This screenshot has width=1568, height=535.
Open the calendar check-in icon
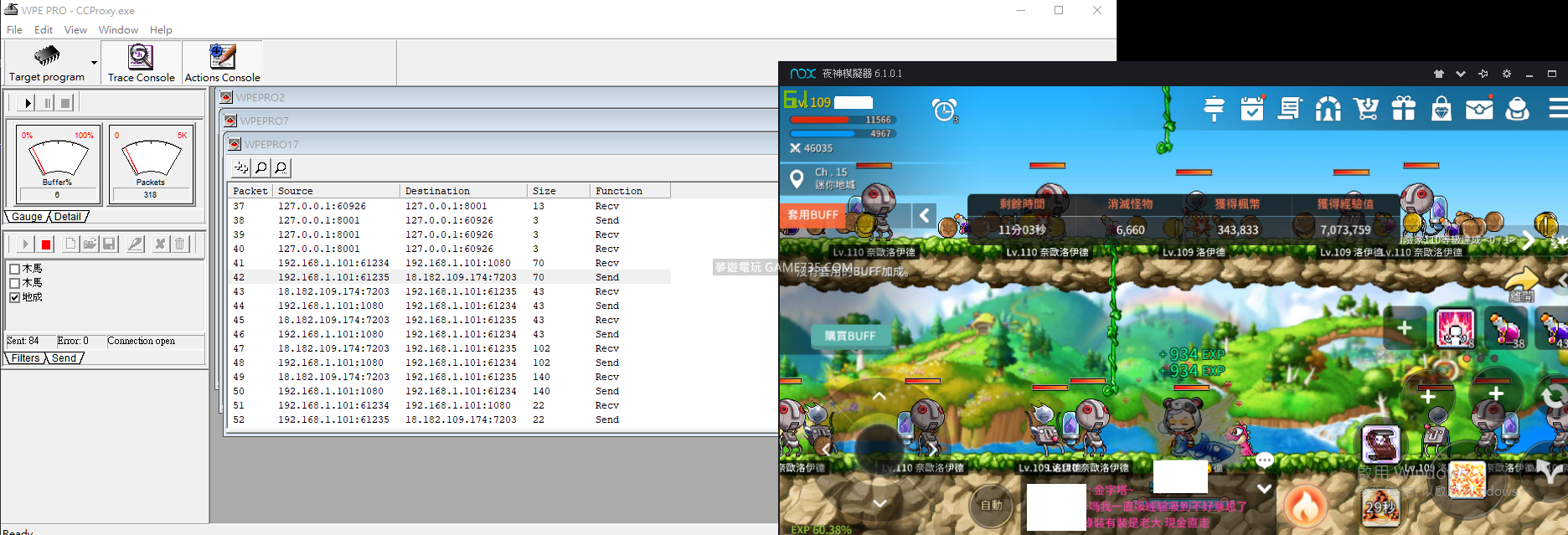pos(1252,109)
